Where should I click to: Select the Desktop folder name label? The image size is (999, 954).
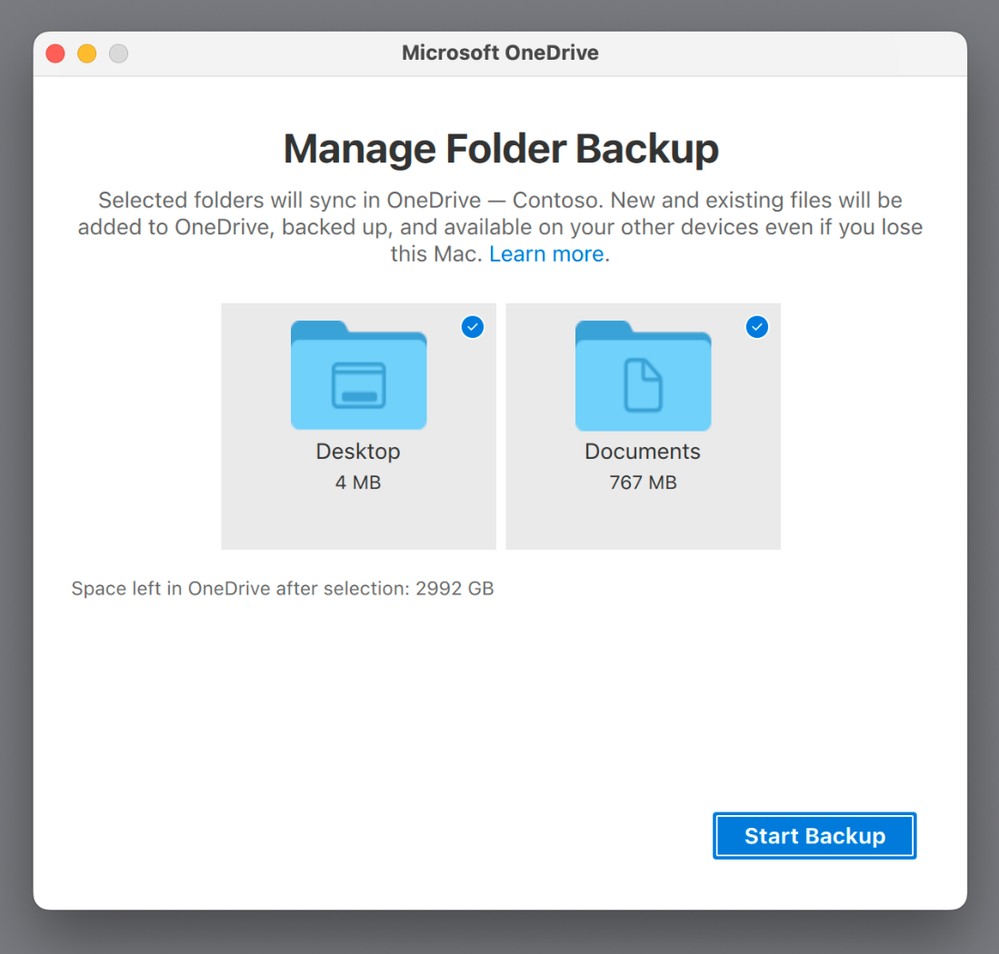click(x=358, y=451)
